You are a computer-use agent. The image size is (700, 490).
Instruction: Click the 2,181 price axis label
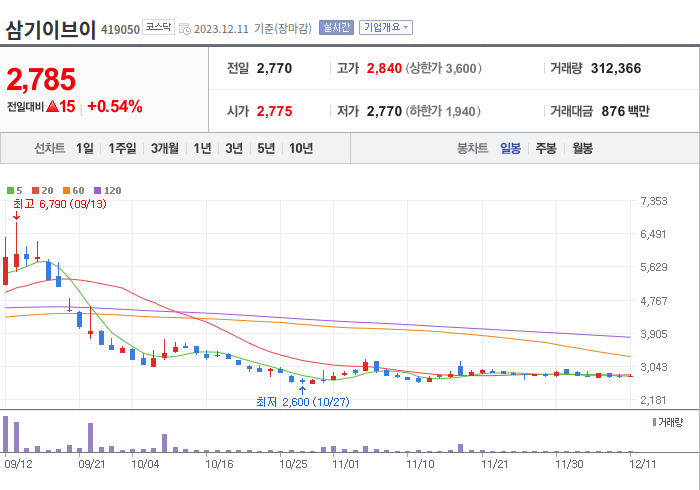point(653,400)
